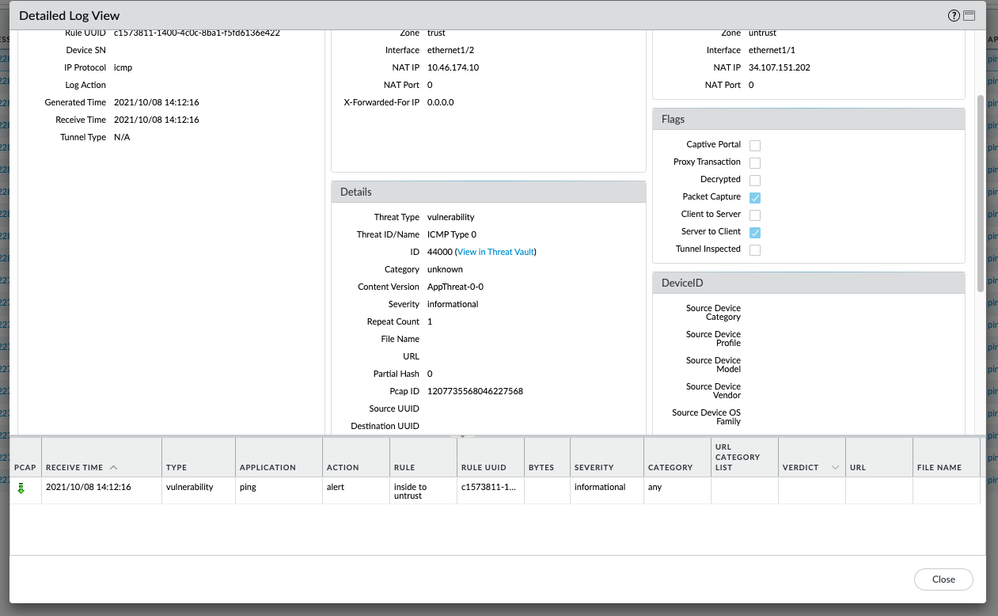This screenshot has height=616, width=998.
Task: Check the Decrypted flag checkbox
Action: tap(755, 180)
